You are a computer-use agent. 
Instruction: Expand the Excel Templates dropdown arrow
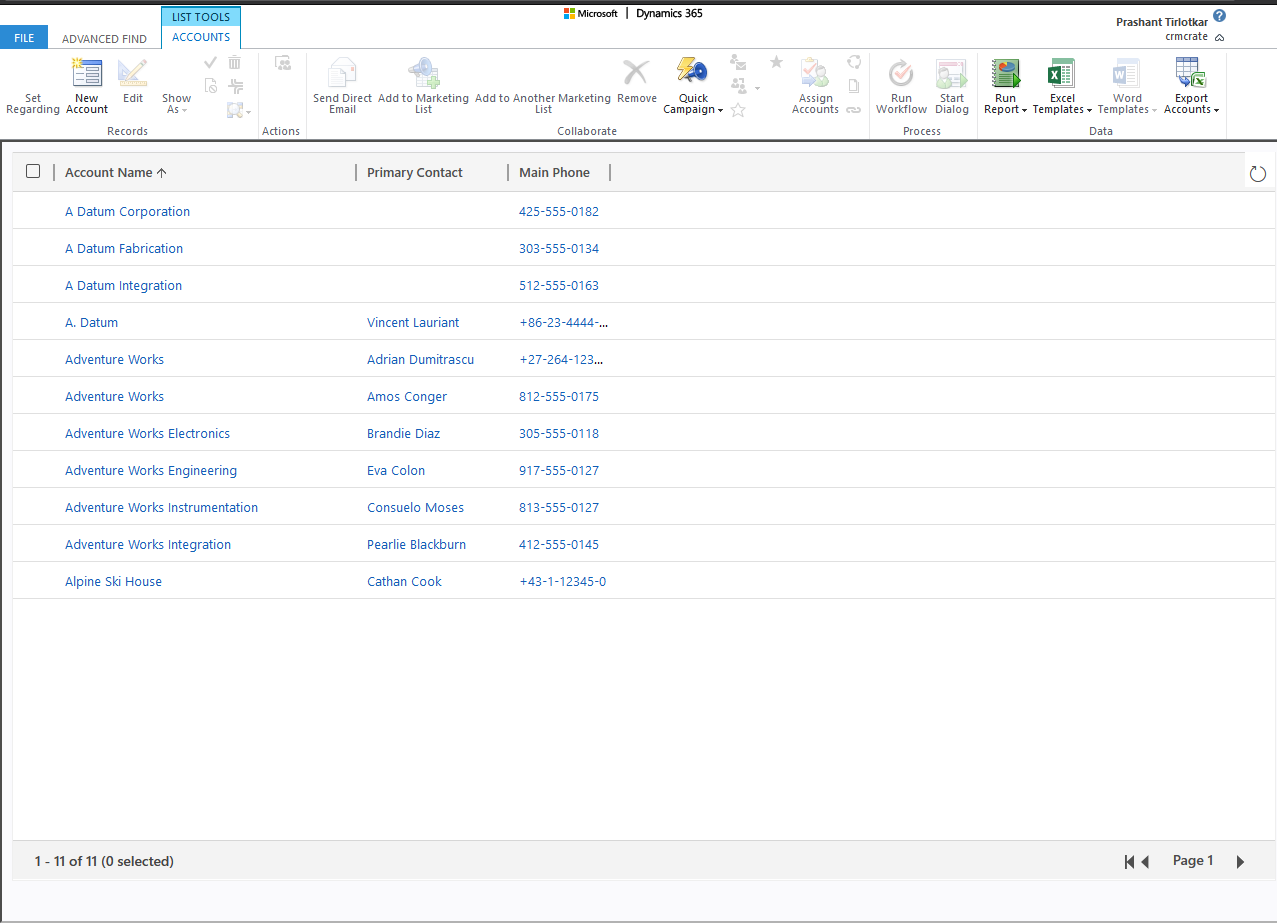[1090, 110]
